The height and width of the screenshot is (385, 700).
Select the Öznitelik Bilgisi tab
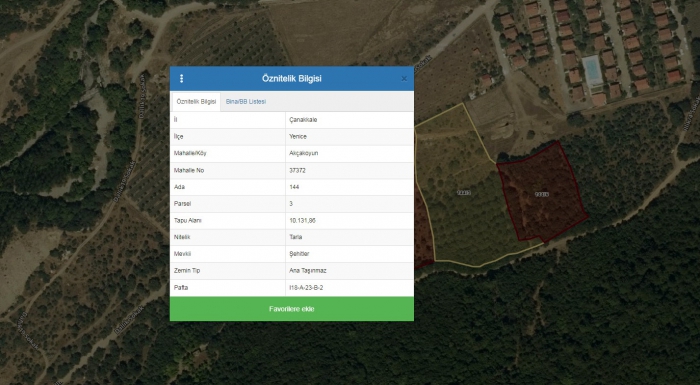[x=196, y=102]
